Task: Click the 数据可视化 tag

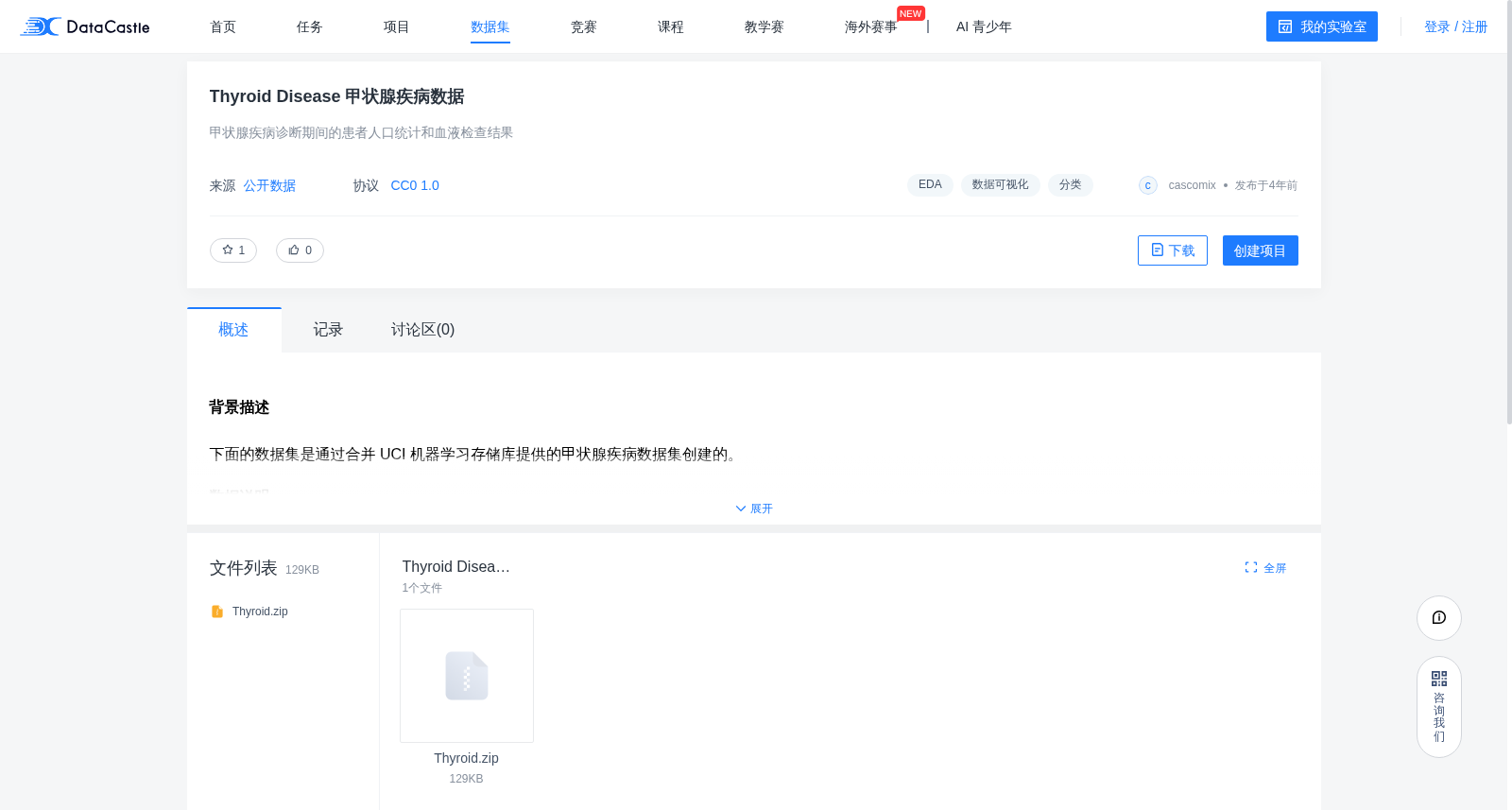Action: [1001, 185]
